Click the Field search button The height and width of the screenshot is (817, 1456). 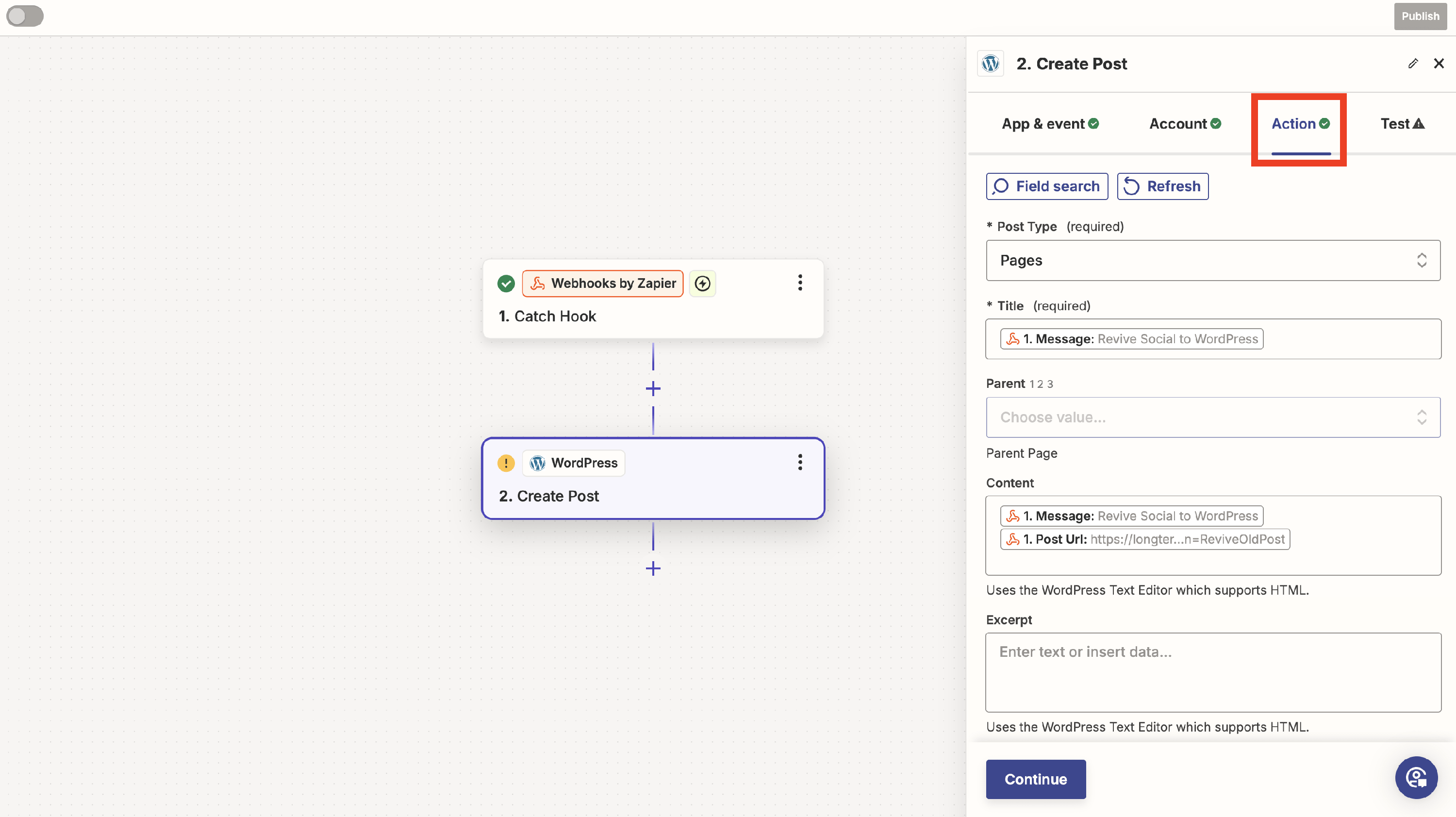click(1047, 186)
